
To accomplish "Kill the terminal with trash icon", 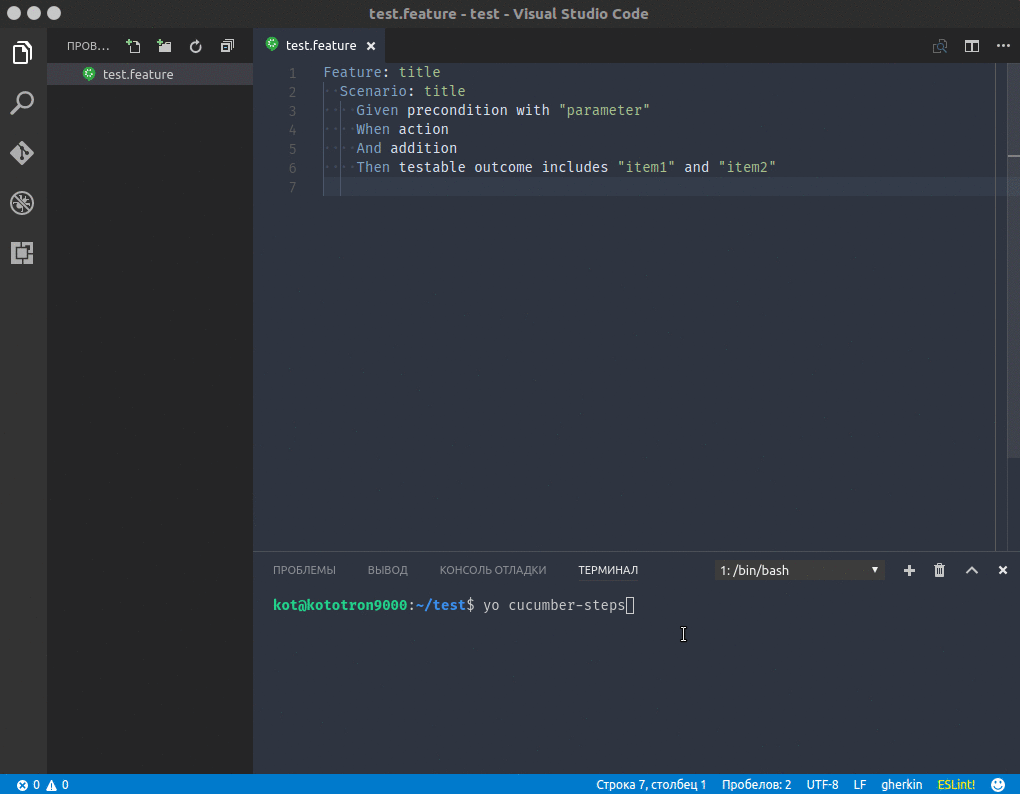I will coord(939,570).
